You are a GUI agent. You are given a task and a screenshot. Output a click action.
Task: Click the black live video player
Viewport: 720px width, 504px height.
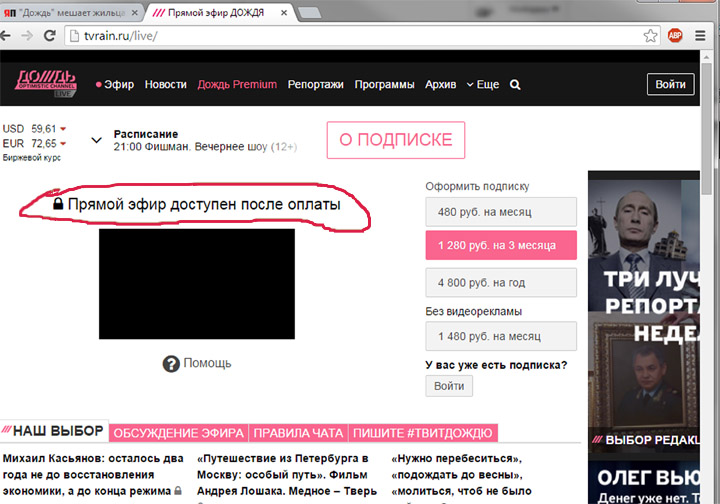(197, 284)
